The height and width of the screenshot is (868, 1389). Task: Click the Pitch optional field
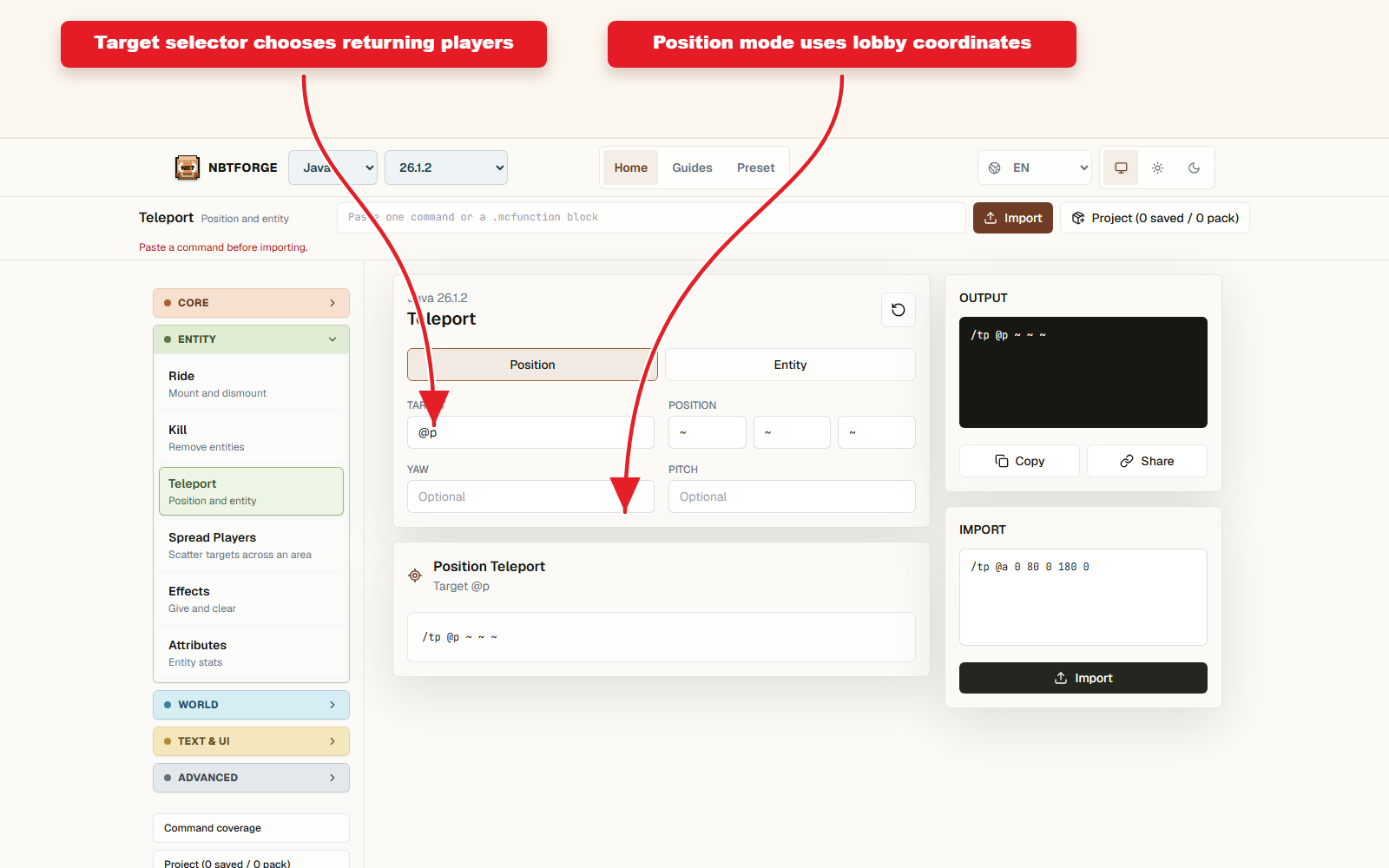click(792, 496)
